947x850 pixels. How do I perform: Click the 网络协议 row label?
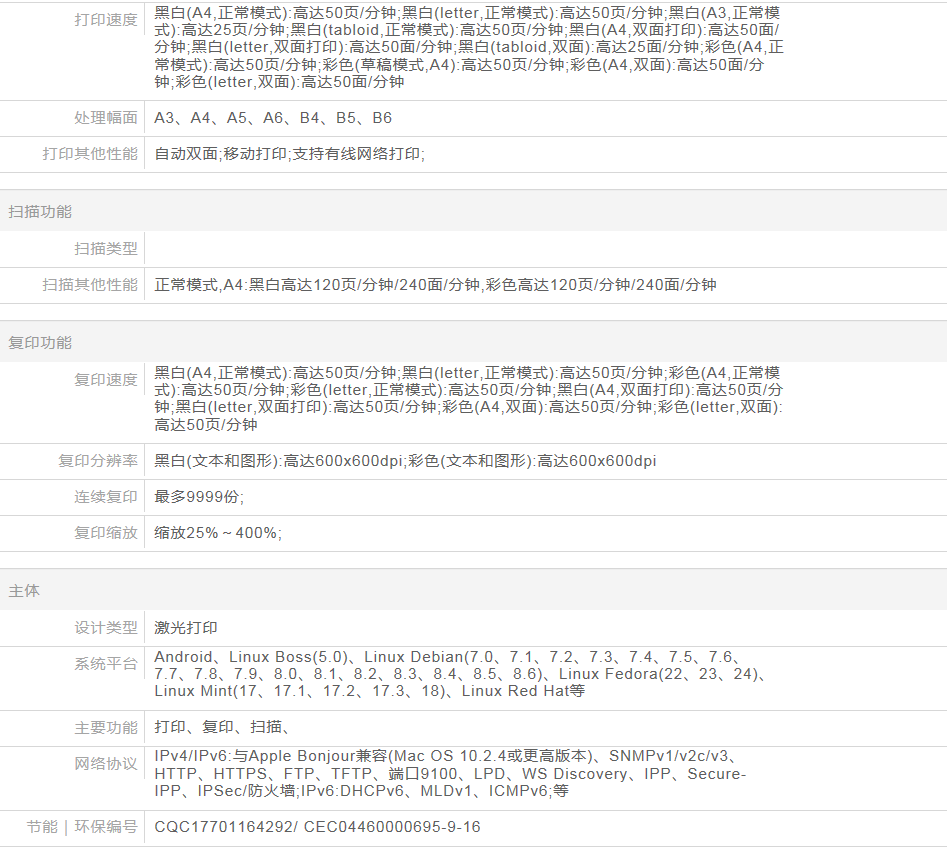[x=106, y=764]
